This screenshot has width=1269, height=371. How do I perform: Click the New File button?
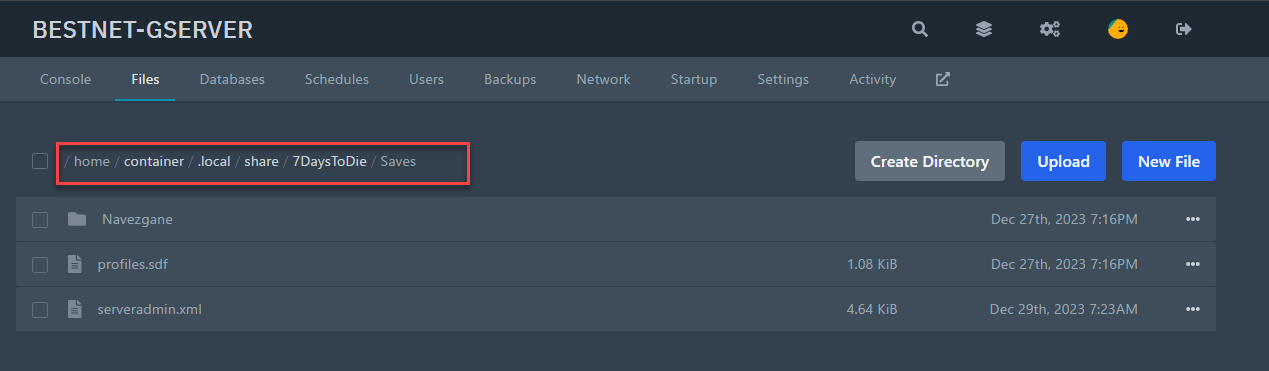[1169, 161]
